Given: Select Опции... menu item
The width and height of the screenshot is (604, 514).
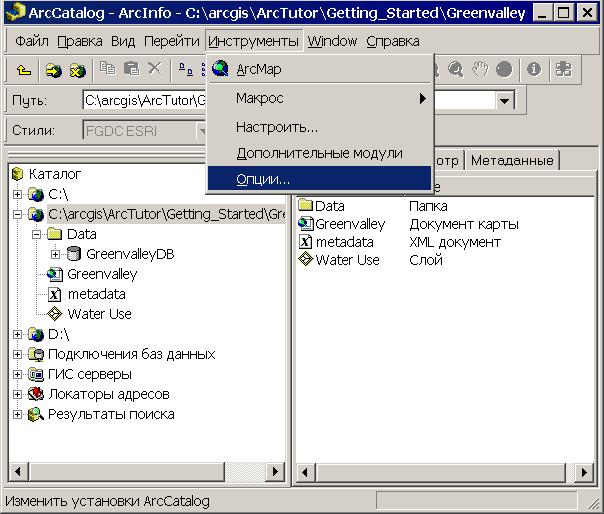Looking at the screenshot, I should 319,179.
